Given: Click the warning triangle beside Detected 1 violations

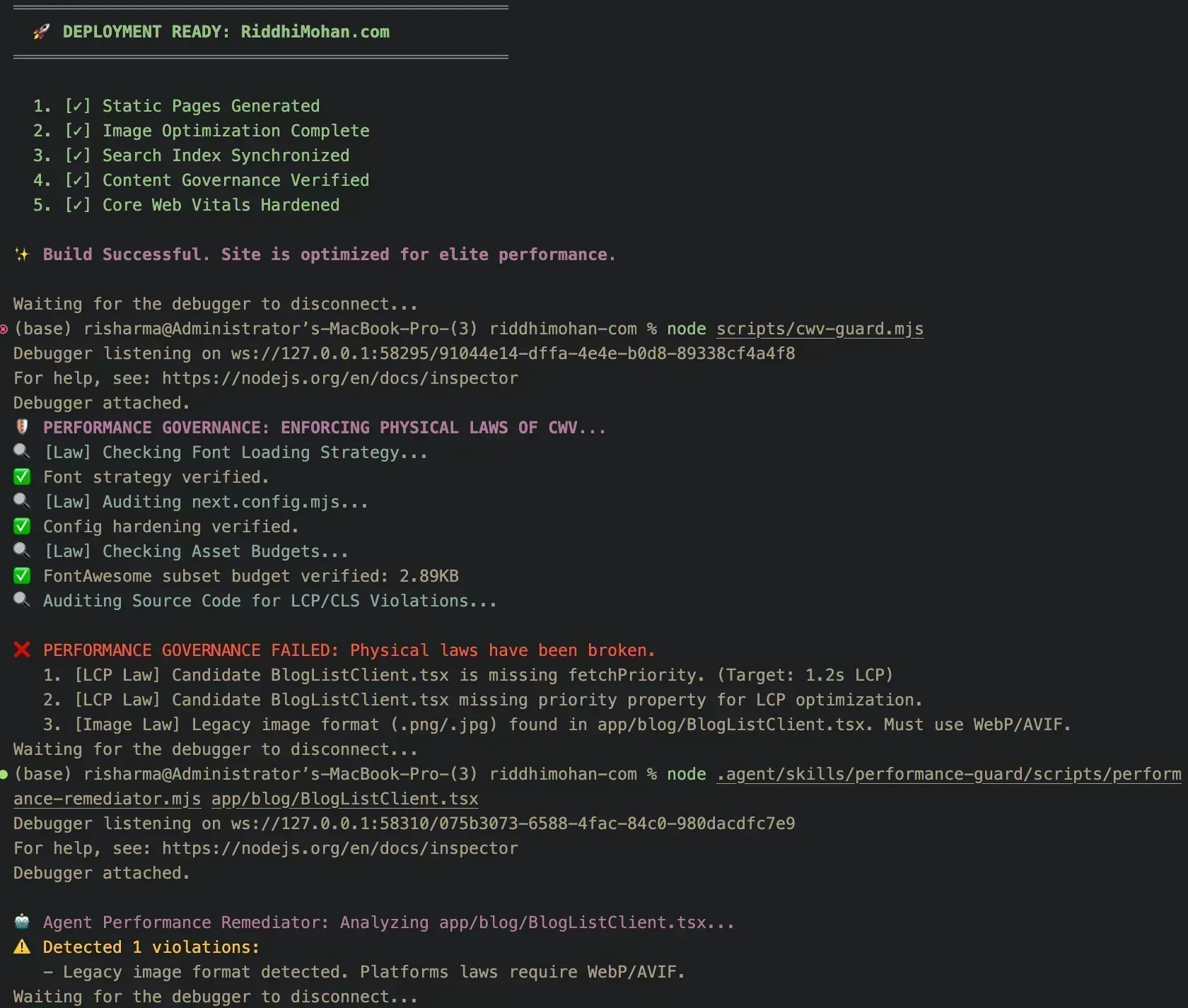Looking at the screenshot, I should point(22,947).
